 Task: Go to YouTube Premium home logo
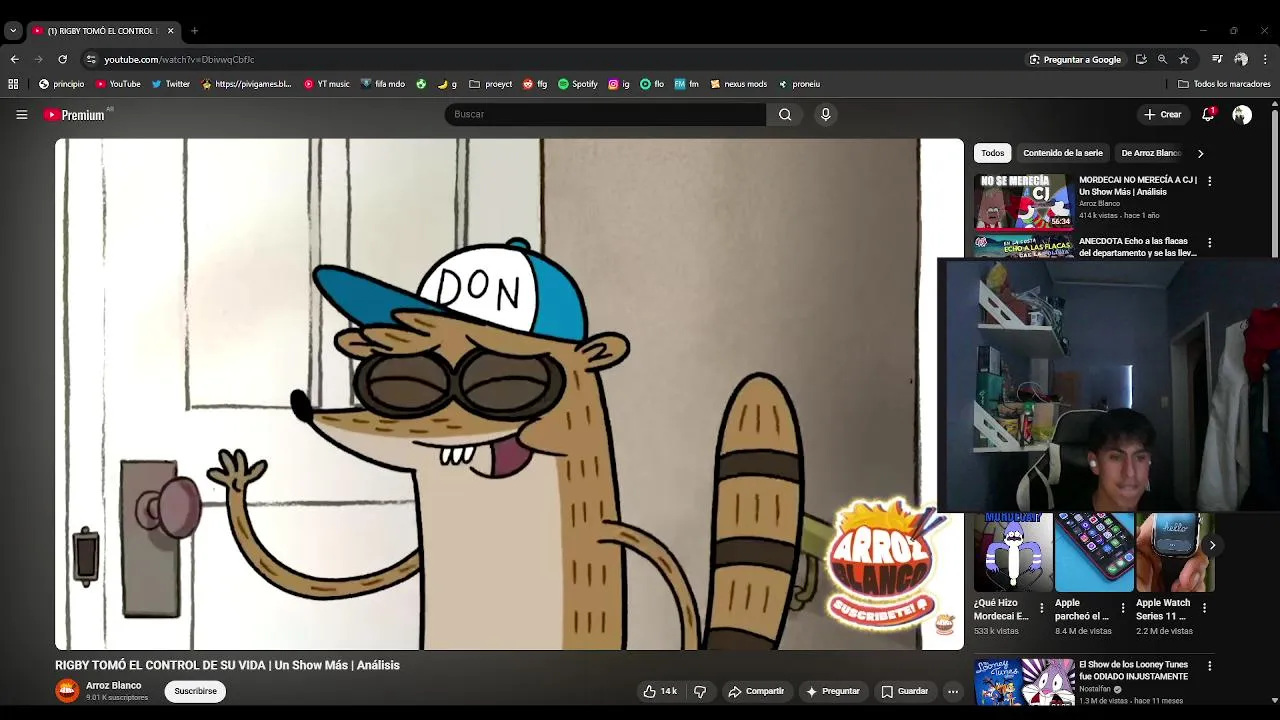tap(75, 115)
